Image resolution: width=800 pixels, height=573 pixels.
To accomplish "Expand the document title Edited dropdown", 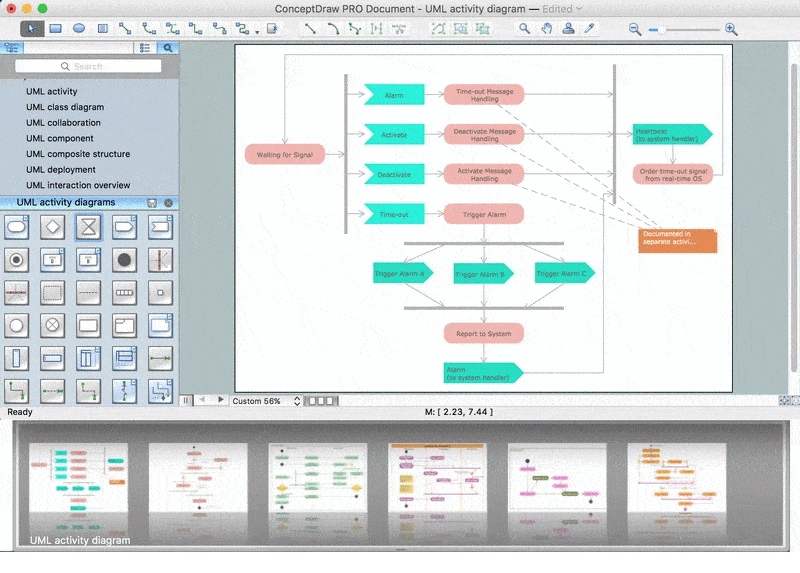I will click(579, 9).
